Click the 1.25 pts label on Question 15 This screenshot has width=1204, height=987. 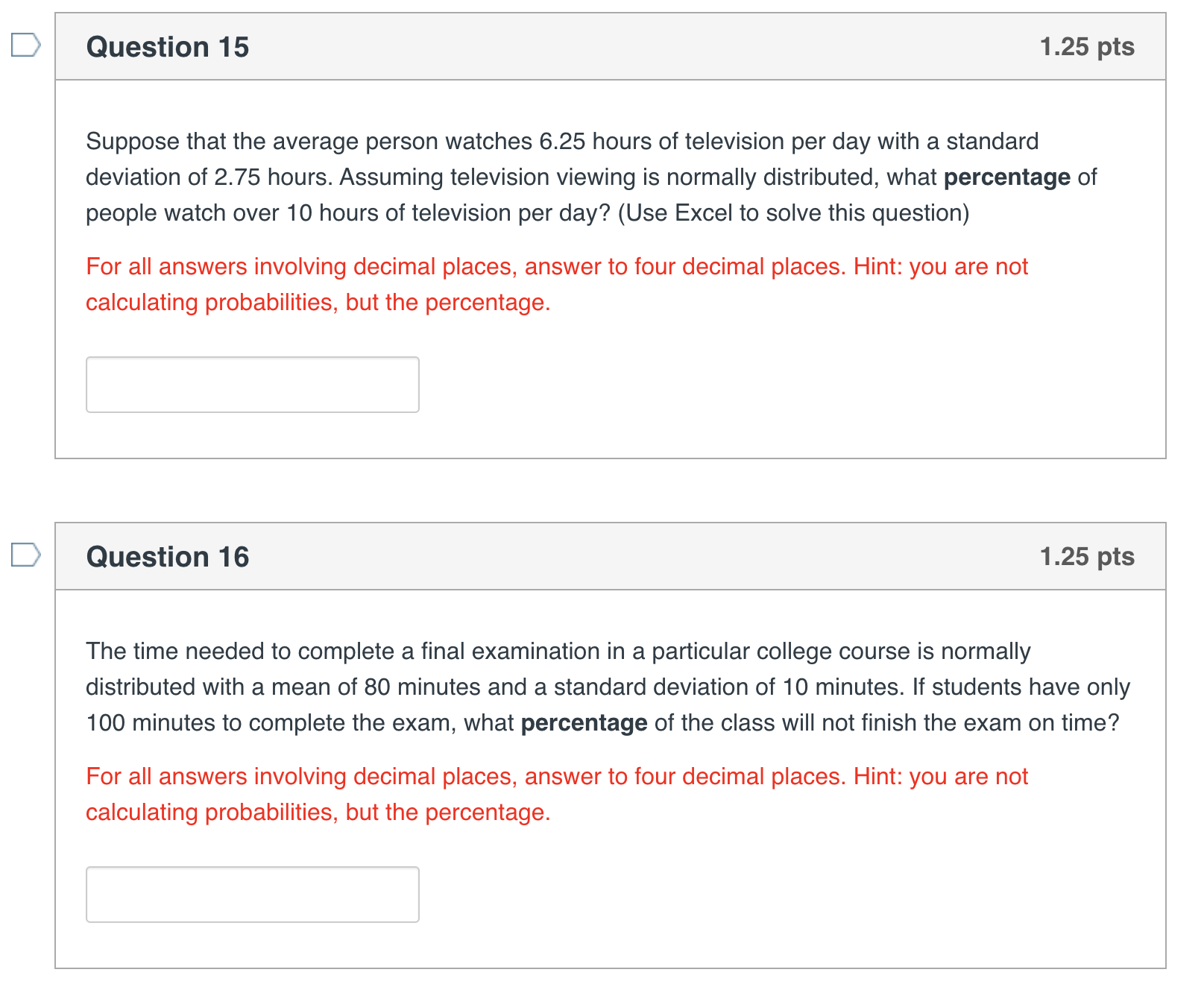(1087, 46)
